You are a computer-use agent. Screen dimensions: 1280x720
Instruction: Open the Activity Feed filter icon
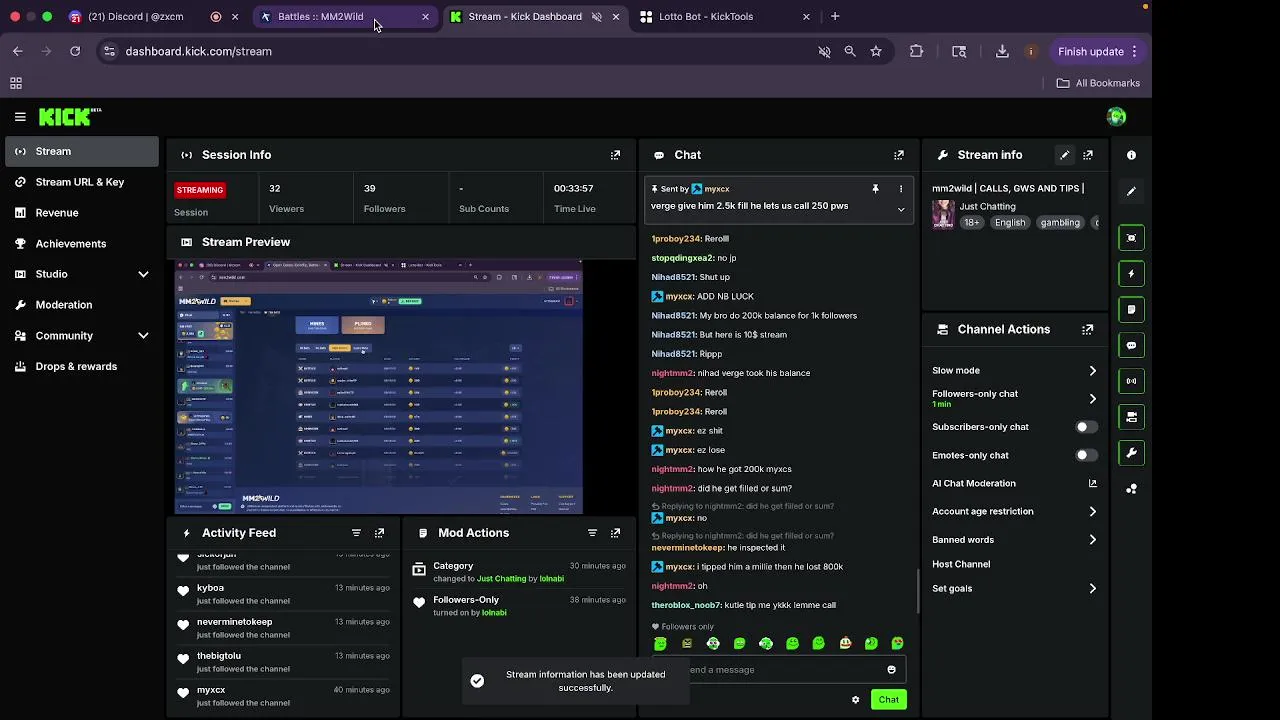[356, 533]
